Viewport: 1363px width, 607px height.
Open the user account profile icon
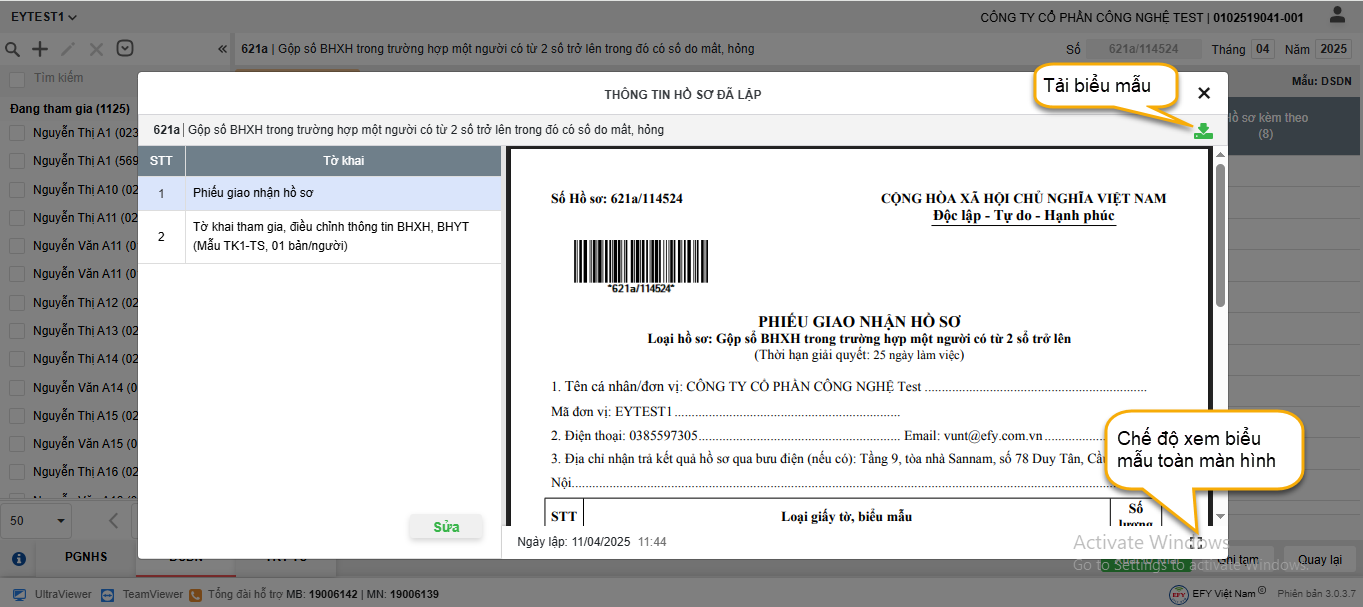click(x=1337, y=15)
